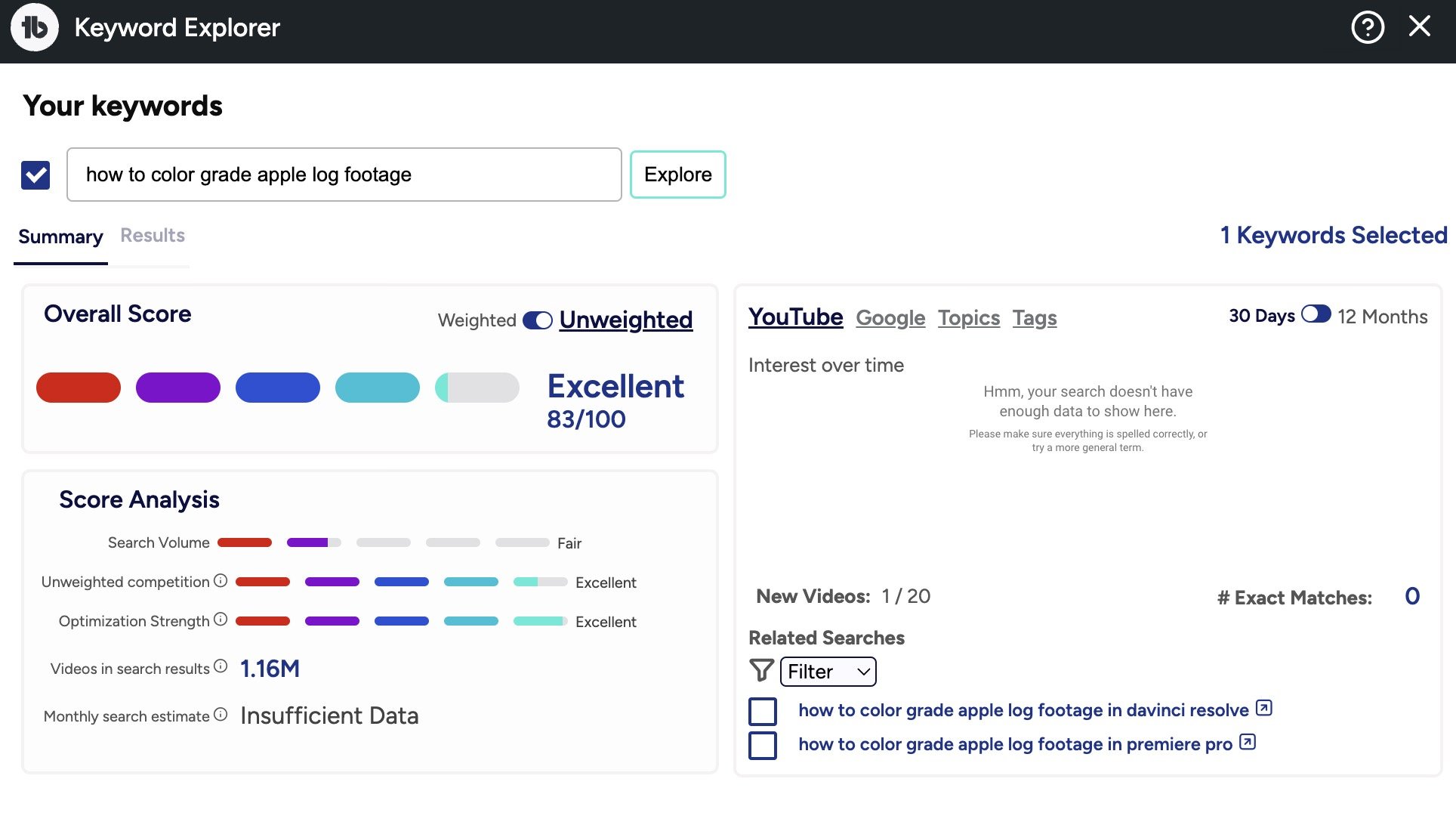This screenshot has width=1456, height=822.
Task: Select the Unweighted score label
Action: point(626,320)
